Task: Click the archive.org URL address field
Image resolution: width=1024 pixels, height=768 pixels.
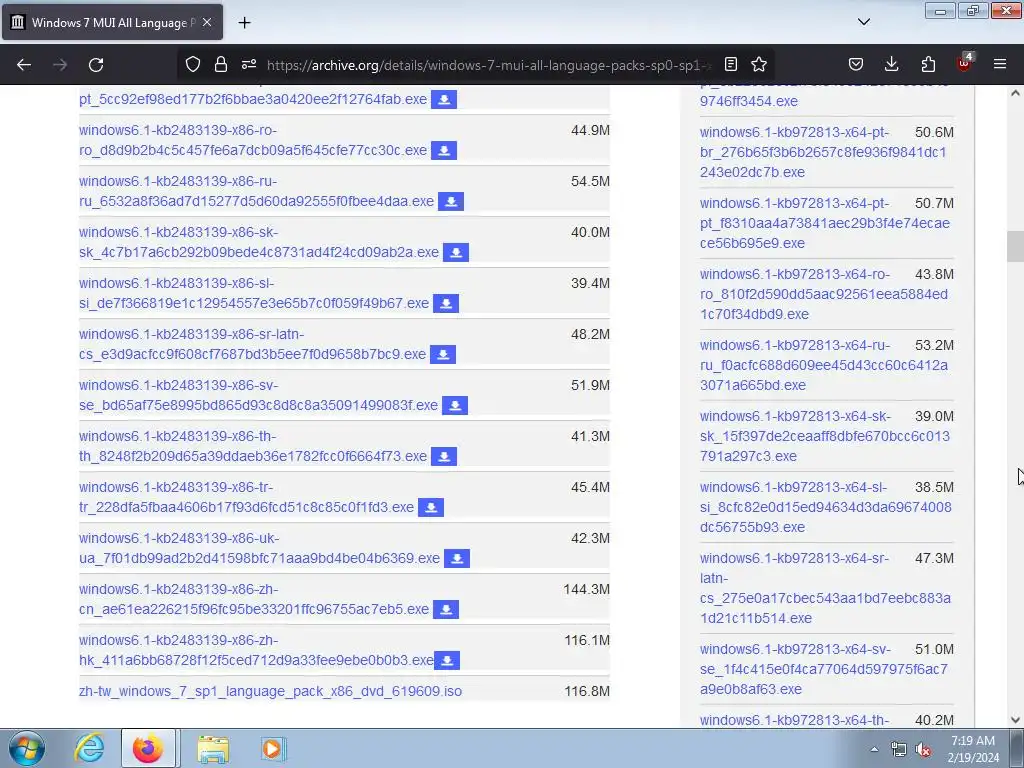Action: click(487, 65)
